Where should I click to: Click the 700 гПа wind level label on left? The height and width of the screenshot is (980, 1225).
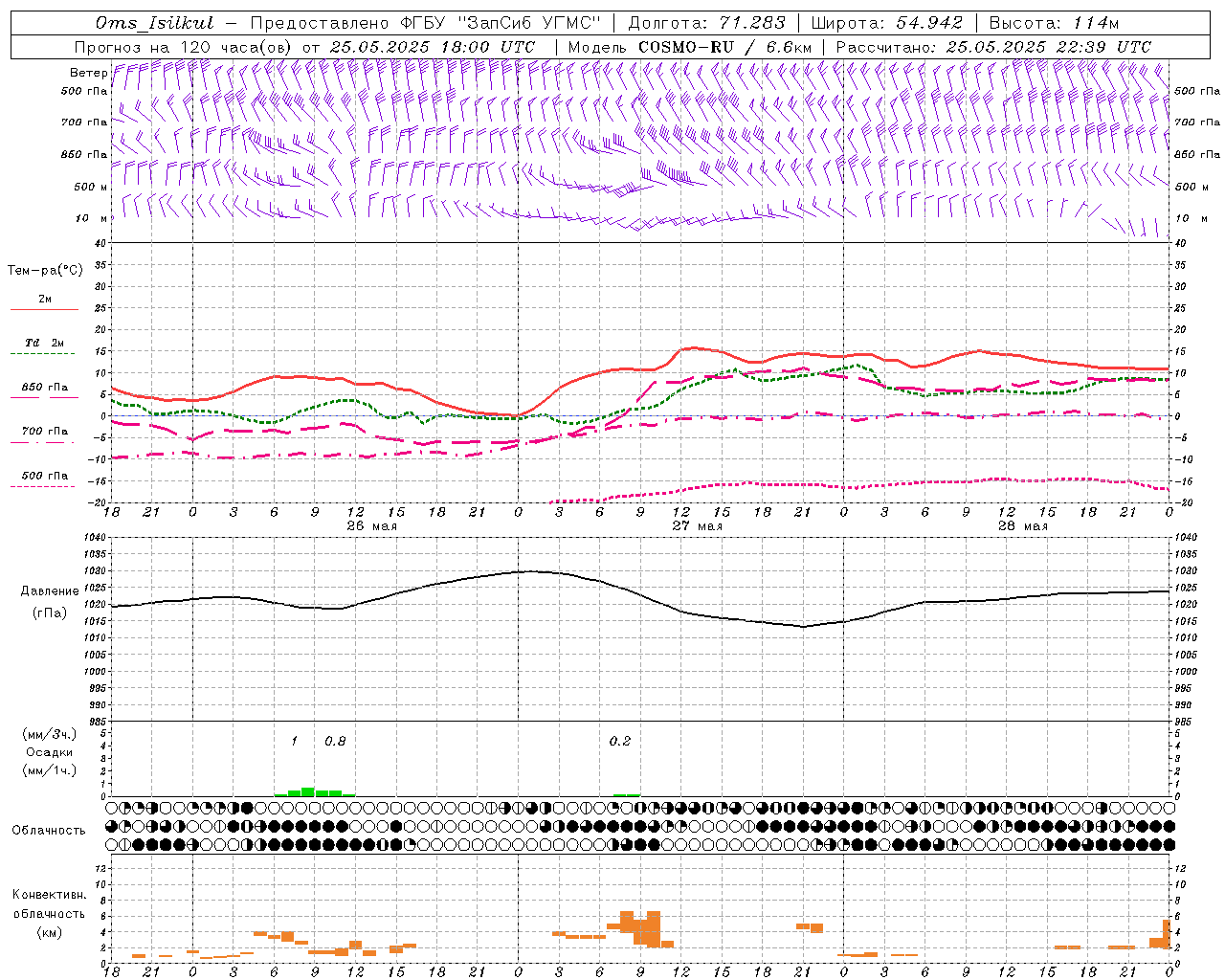point(84,122)
